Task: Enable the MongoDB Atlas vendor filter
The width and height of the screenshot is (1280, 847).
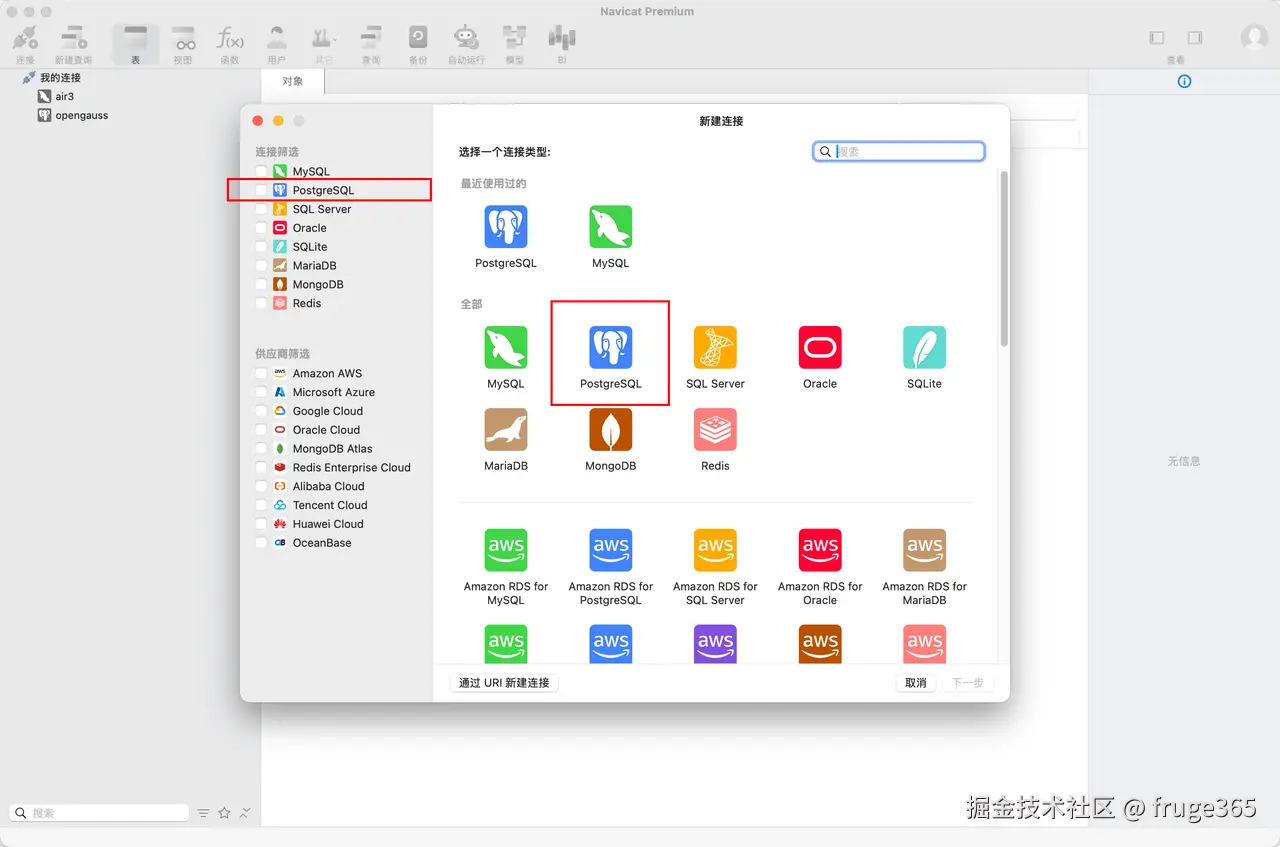Action: (x=262, y=449)
